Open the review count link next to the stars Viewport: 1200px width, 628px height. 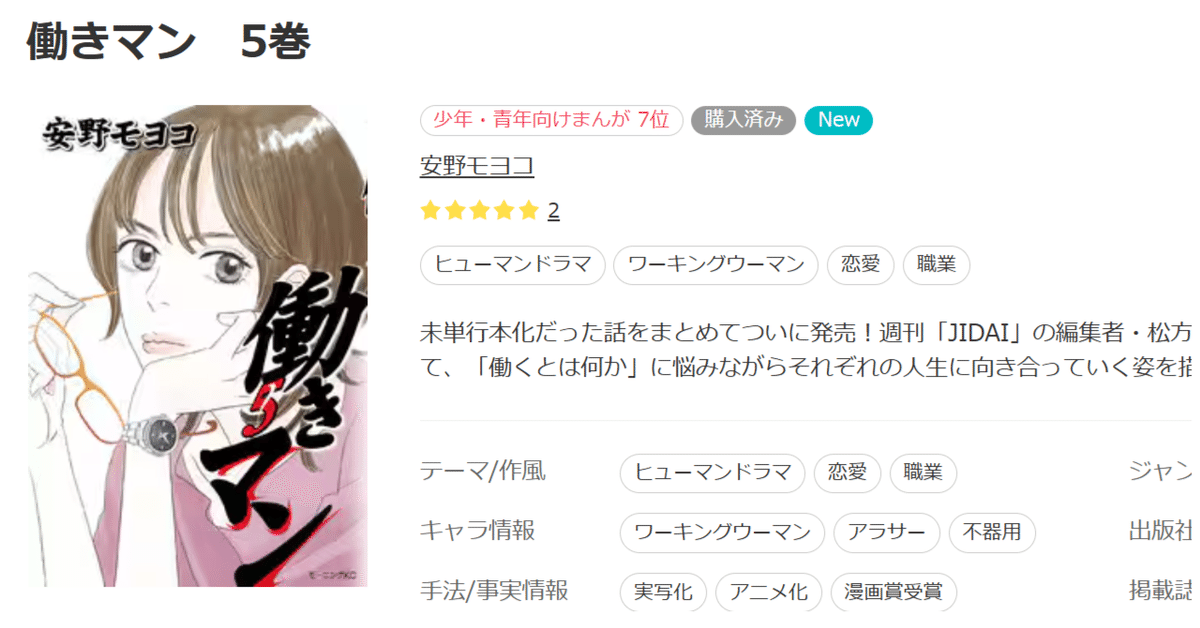tap(554, 211)
